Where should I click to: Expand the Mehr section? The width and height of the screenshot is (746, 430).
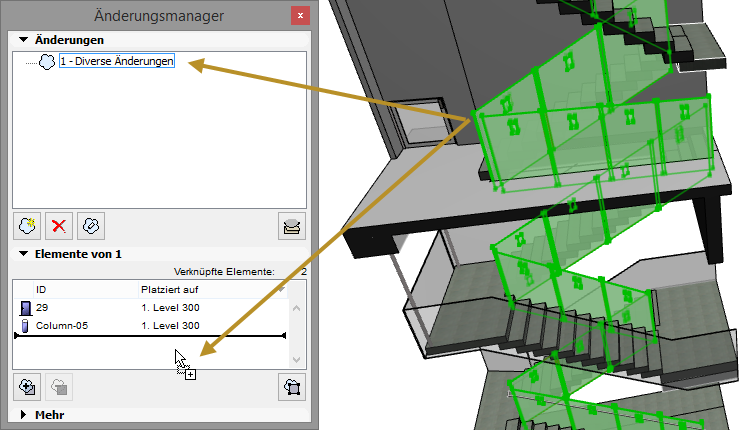23,415
